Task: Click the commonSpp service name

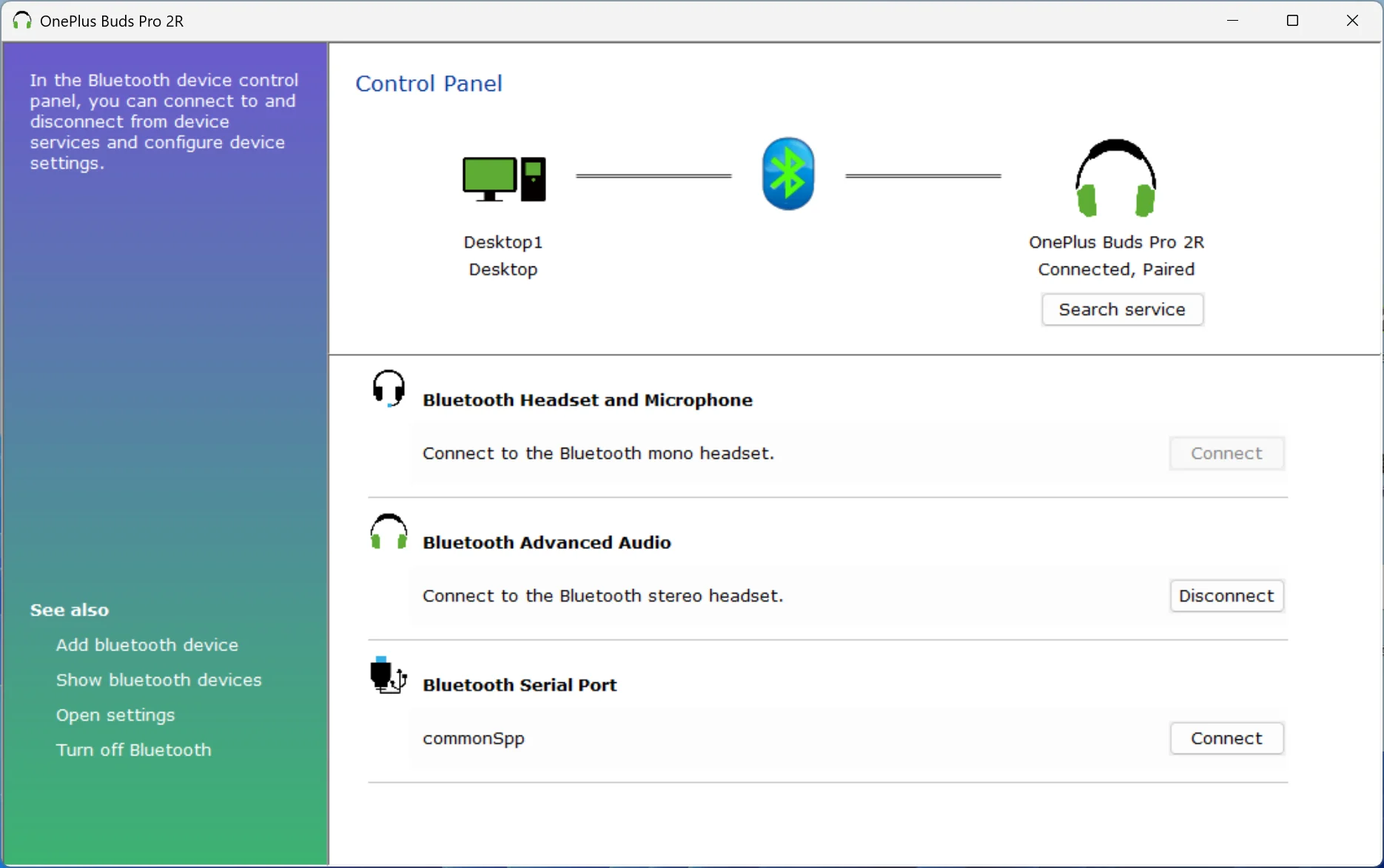Action: click(474, 739)
